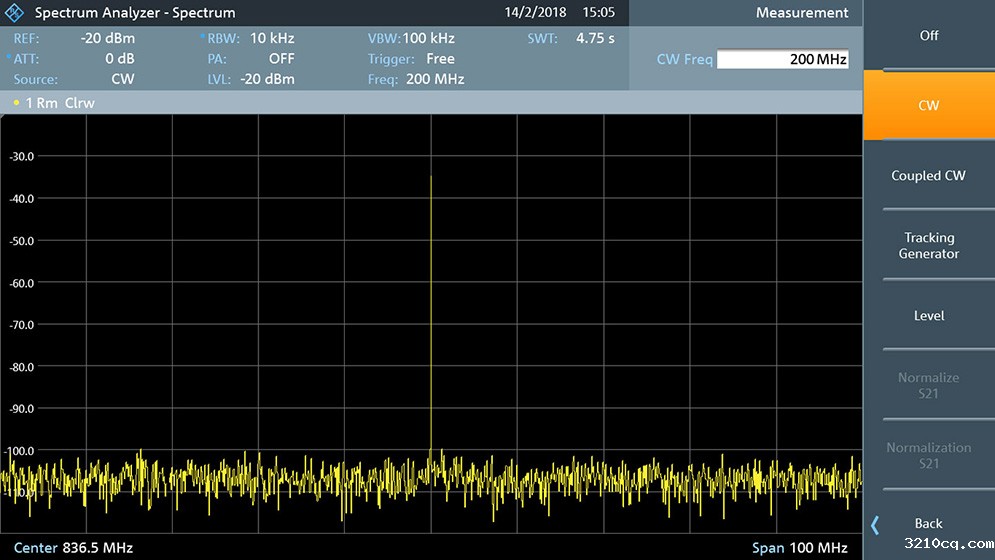Click the SWT value 4.75 s
This screenshot has height=560, width=995.
[595, 38]
